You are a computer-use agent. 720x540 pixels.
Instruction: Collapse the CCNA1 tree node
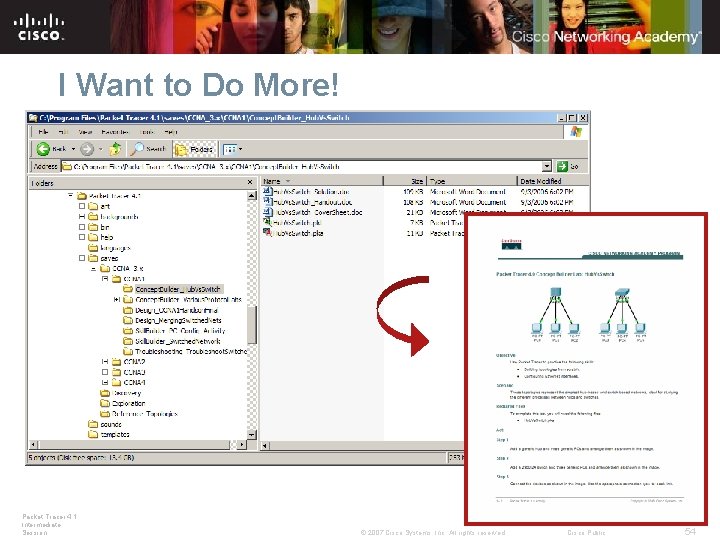point(105,279)
